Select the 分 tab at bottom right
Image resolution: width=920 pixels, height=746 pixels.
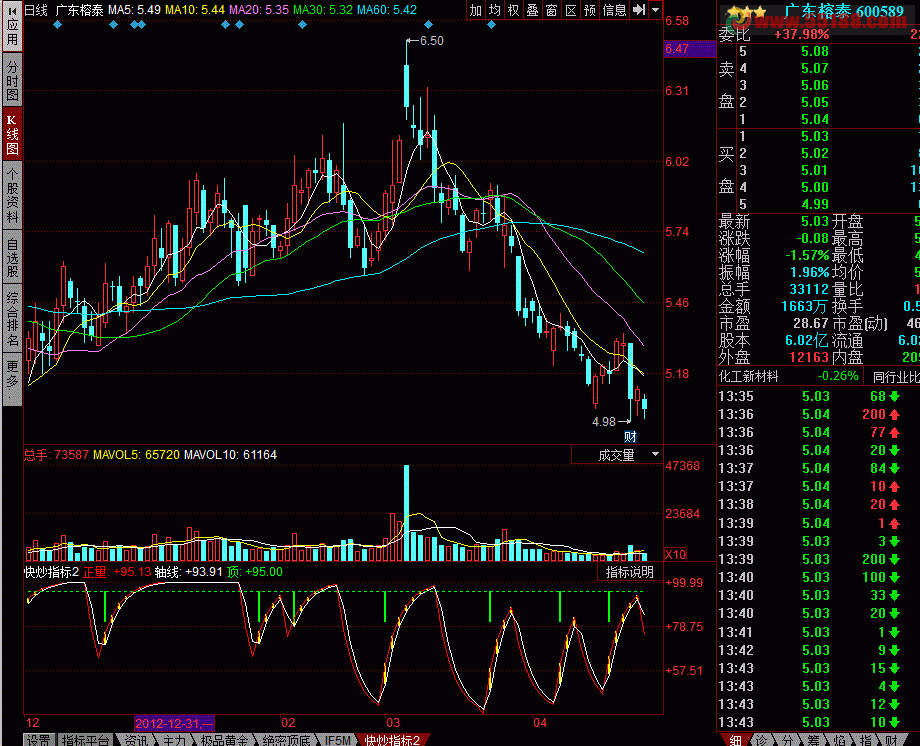coord(787,740)
